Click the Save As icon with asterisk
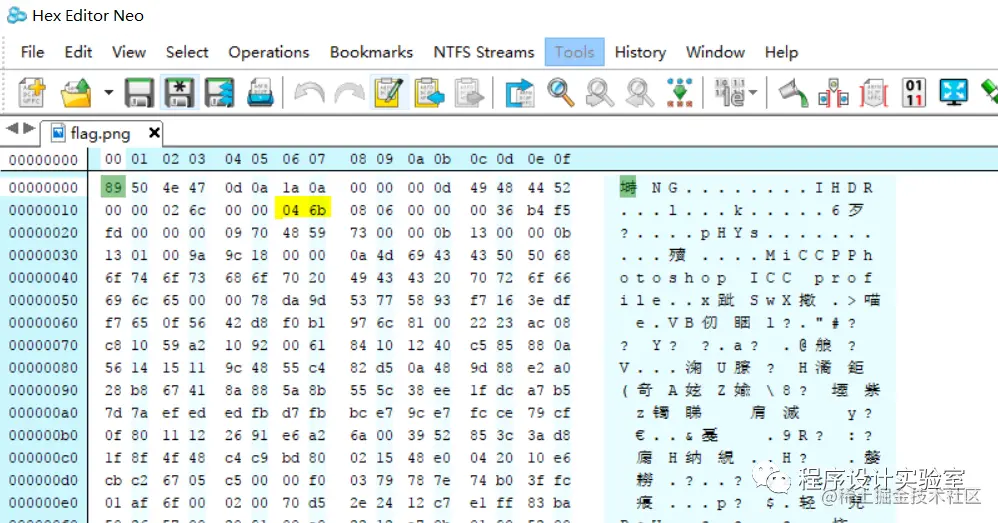Screen dimensions: 998x523 click(179, 93)
